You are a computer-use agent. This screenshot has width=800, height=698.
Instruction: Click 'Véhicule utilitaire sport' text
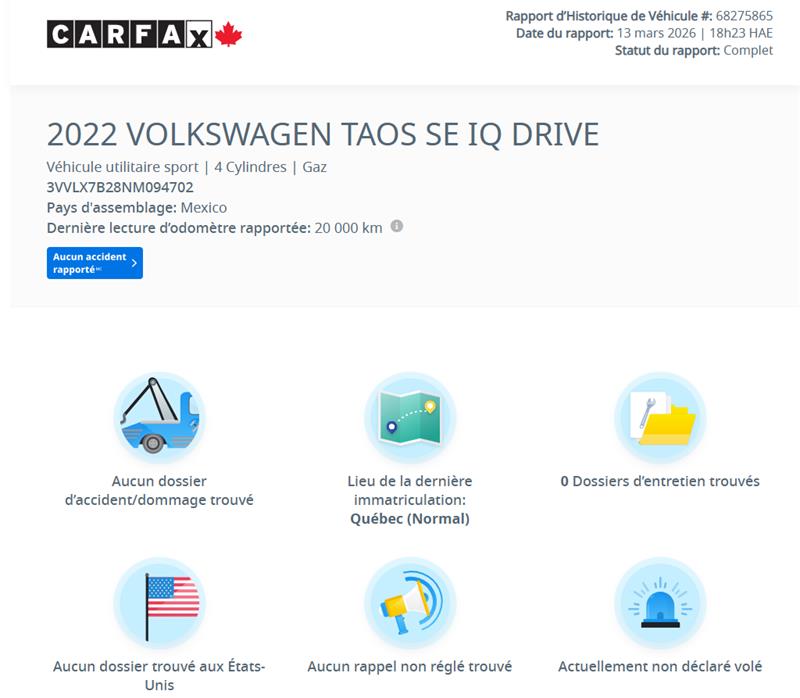click(122, 167)
